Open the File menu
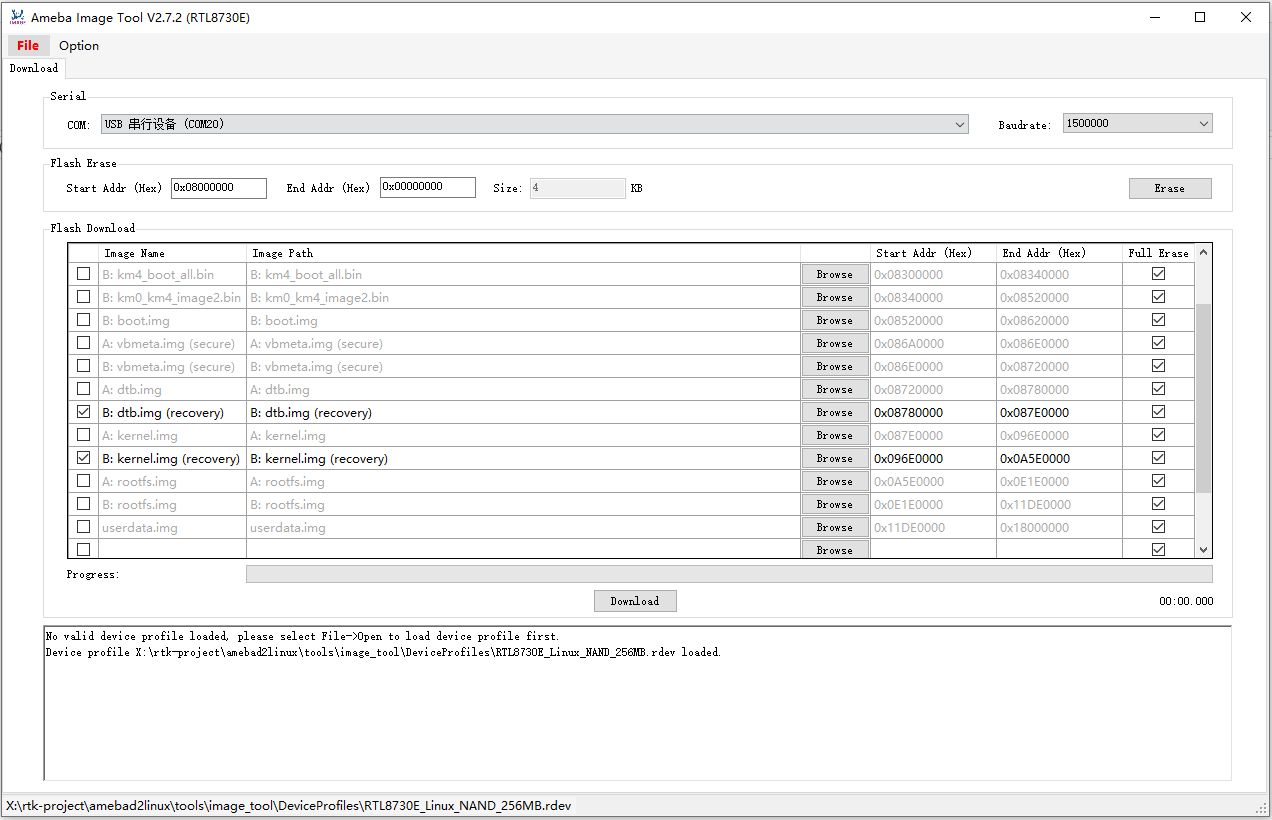 tap(28, 45)
